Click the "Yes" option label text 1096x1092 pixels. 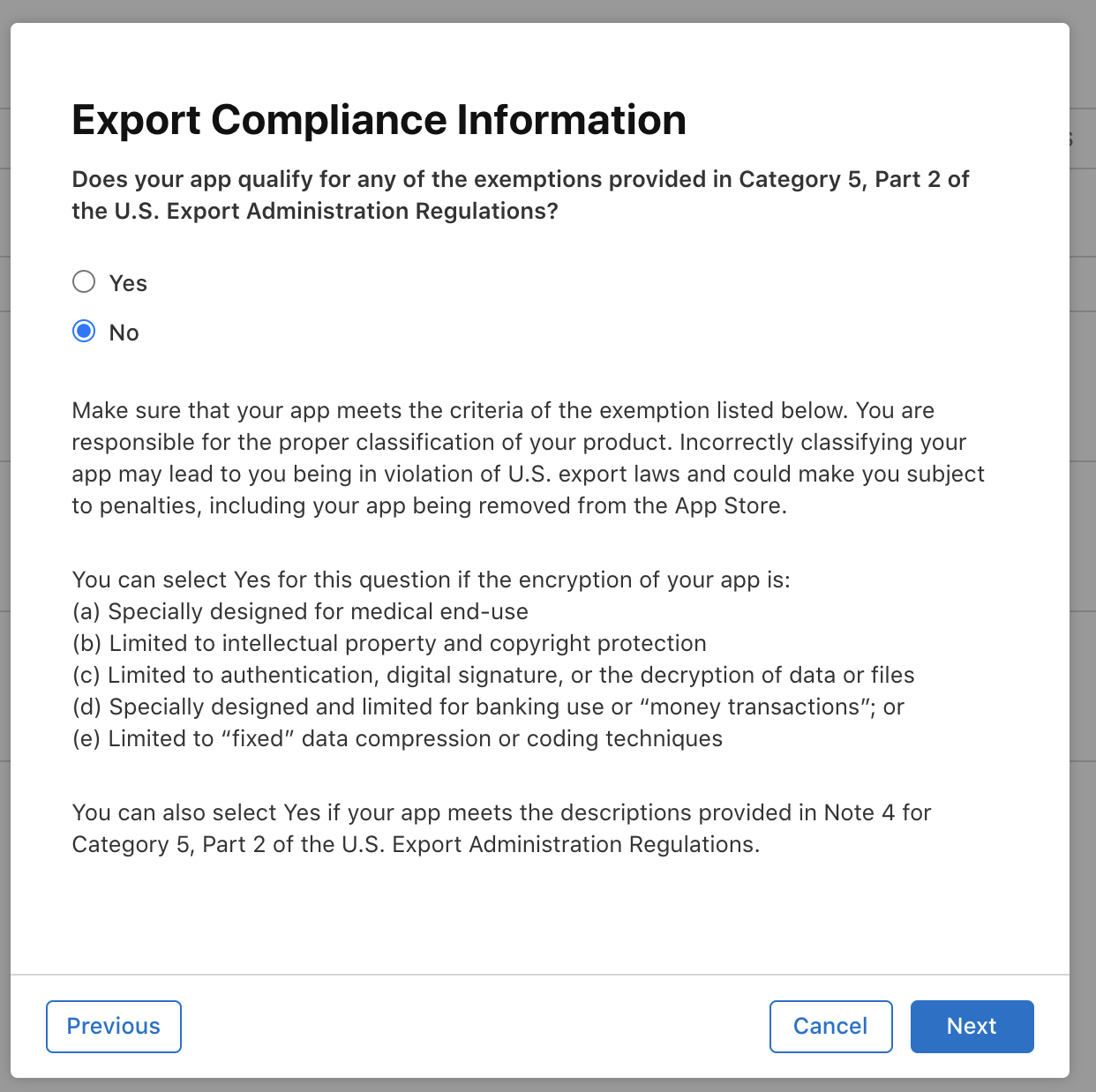pyautogui.click(x=128, y=283)
